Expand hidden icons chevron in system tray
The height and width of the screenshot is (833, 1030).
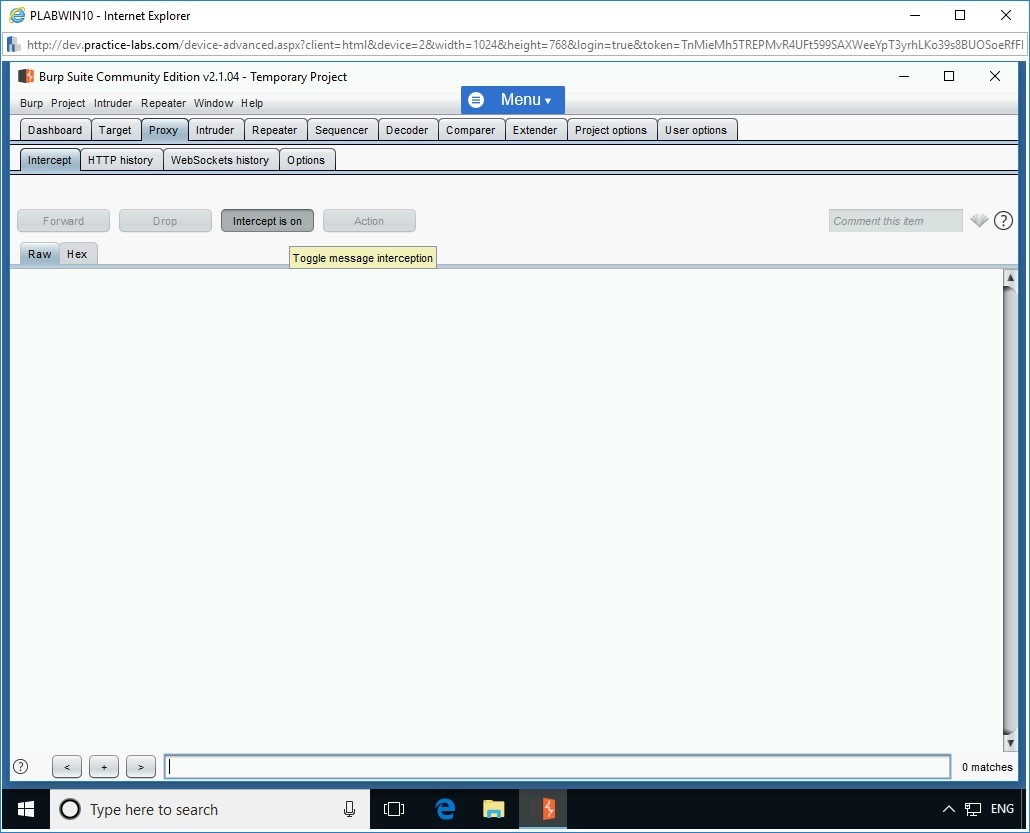pyautogui.click(x=948, y=809)
